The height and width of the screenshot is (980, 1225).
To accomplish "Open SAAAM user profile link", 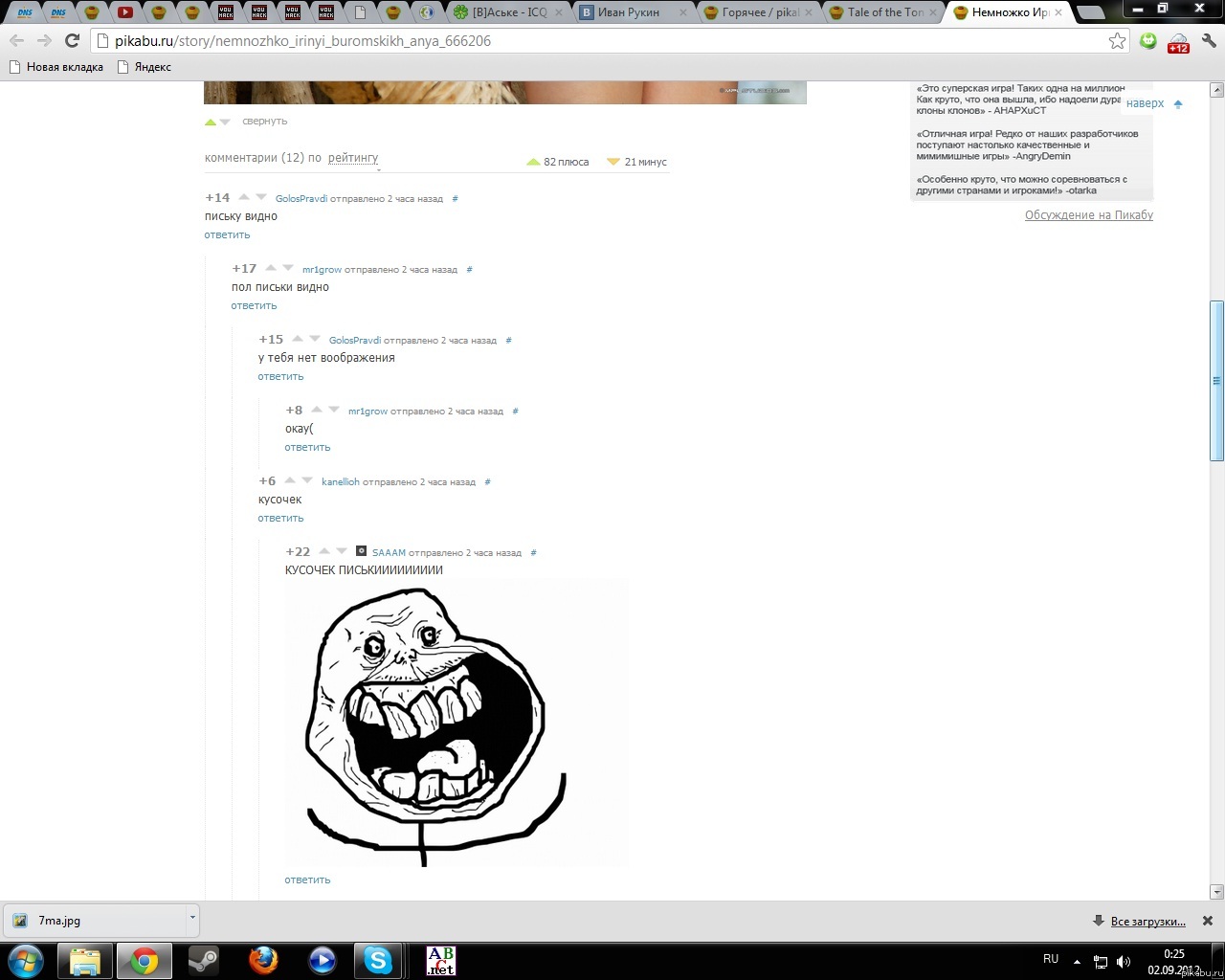I will (x=389, y=553).
